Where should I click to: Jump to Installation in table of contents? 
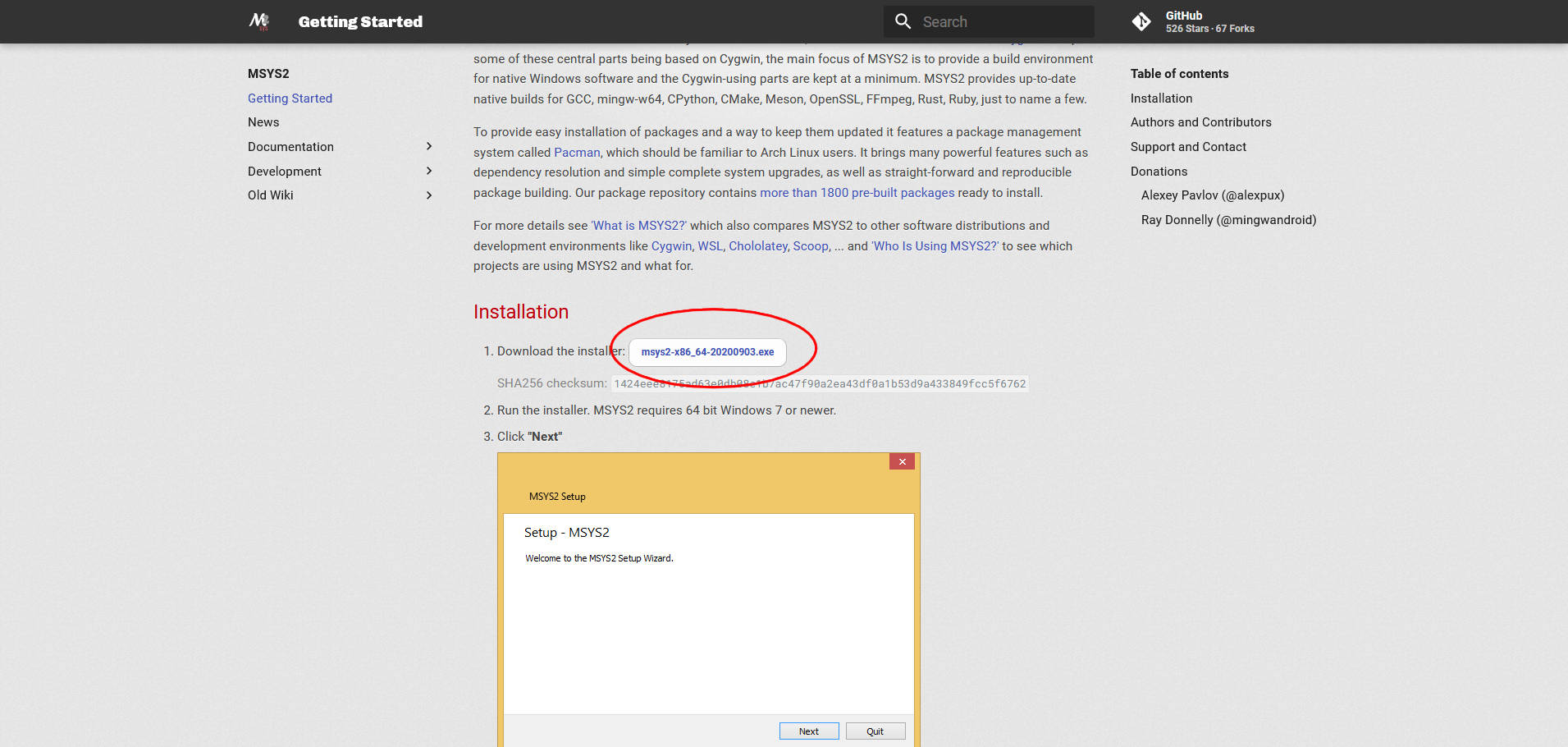click(1161, 99)
